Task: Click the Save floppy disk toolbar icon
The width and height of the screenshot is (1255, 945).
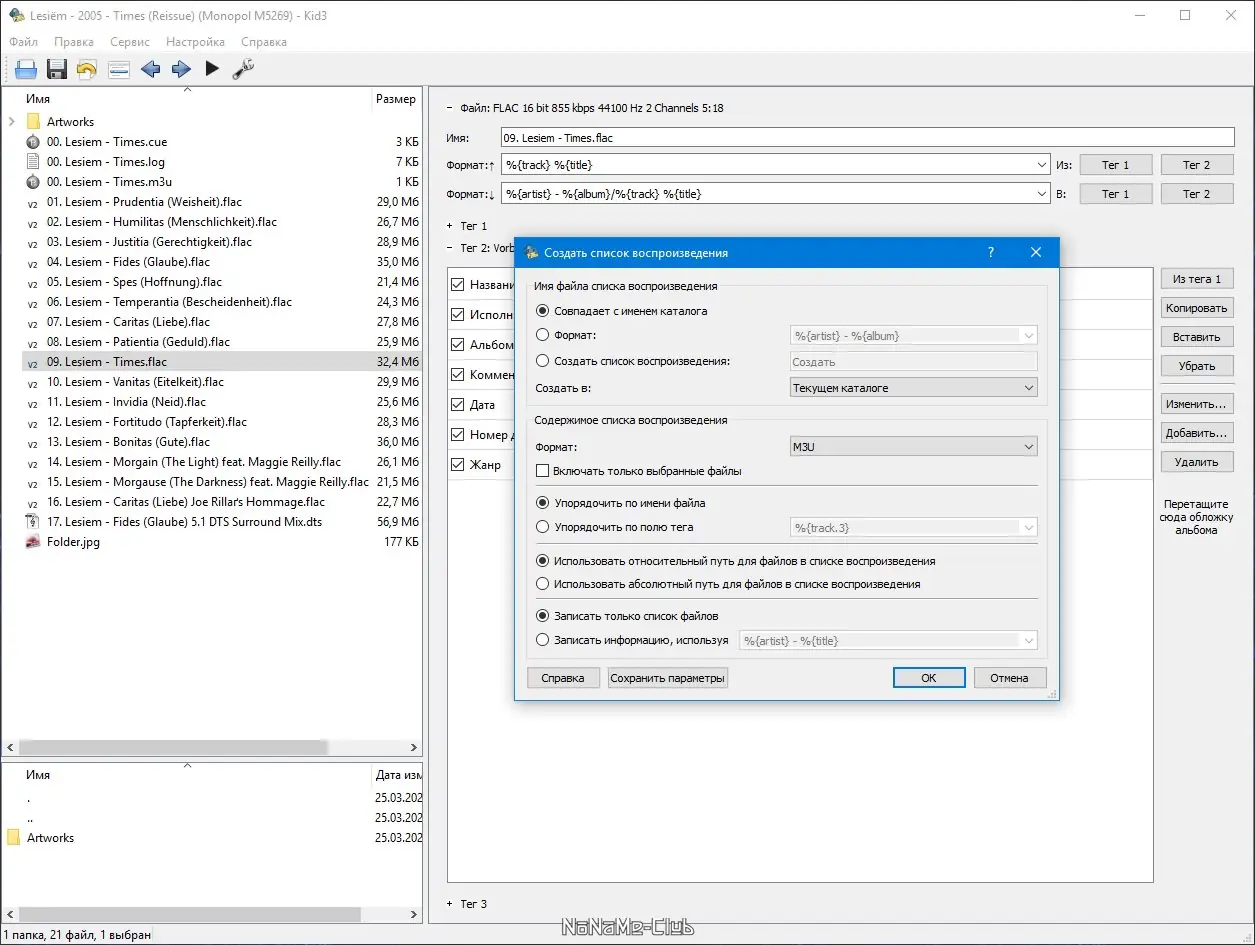Action: click(x=57, y=69)
